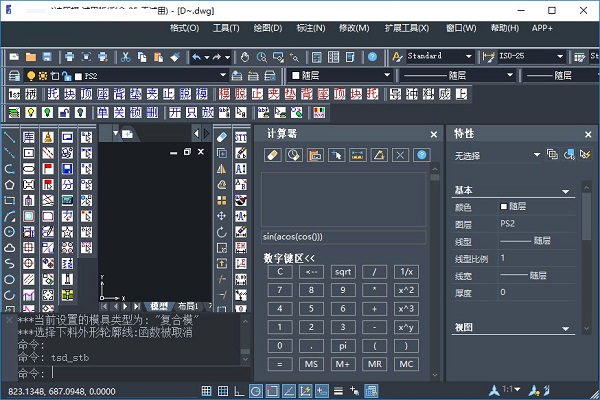The width and height of the screenshot is (600, 400).
Task: Select the Rectangle drawing tool
Action: pos(9,200)
